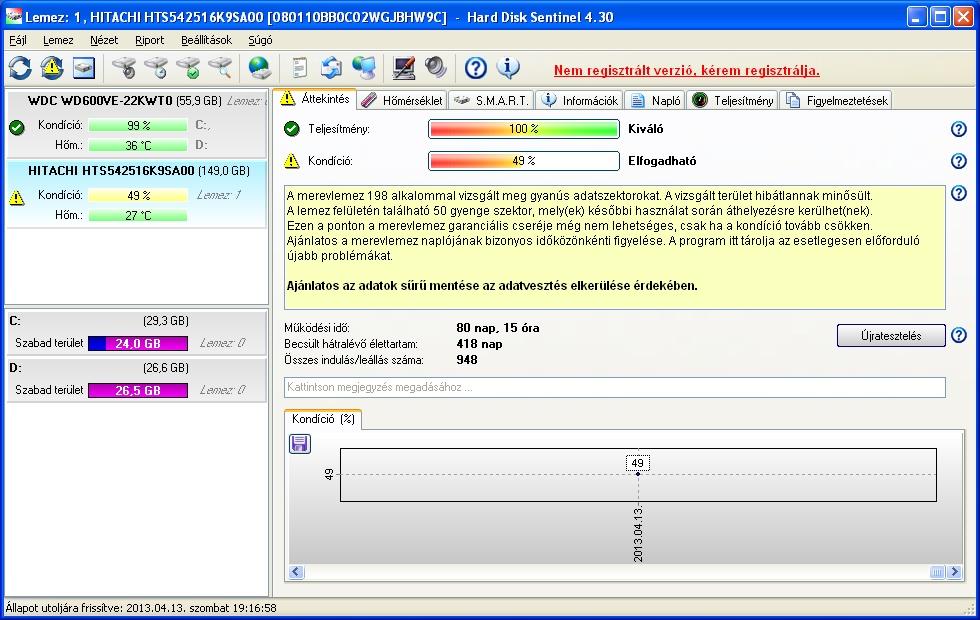Viewport: 980px width, 620px height.
Task: Open the Lemez menu
Action: [x=58, y=40]
